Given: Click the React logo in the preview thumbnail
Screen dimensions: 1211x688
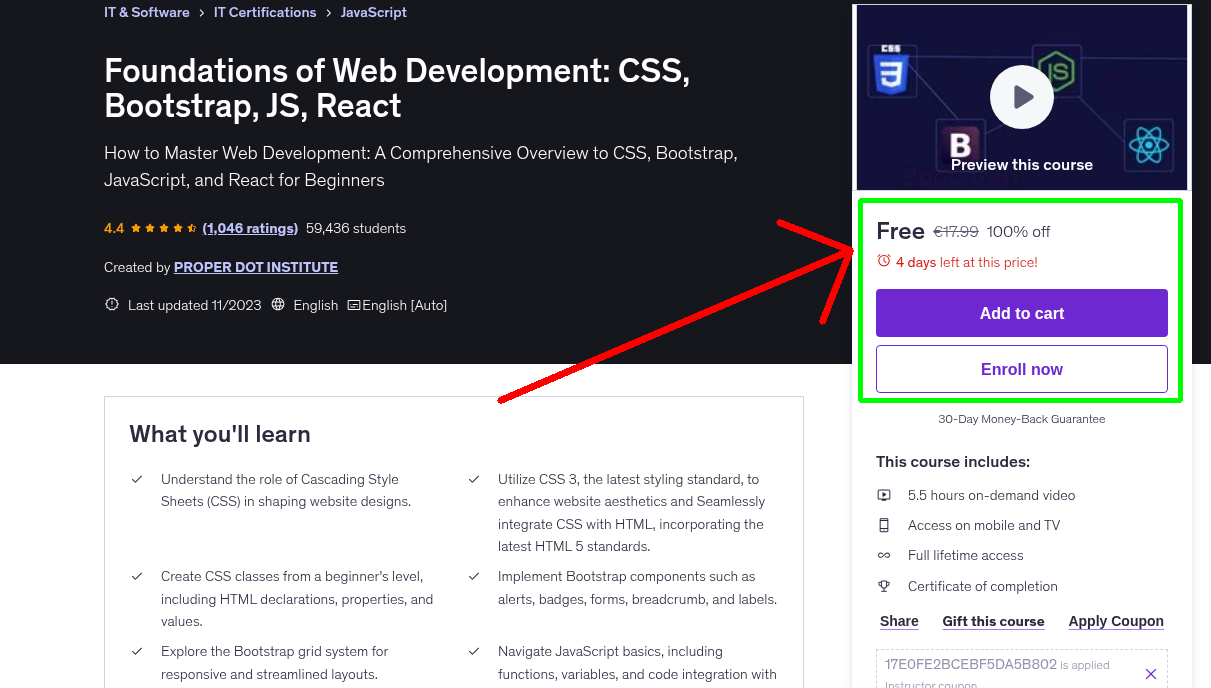Looking at the screenshot, I should 1148,145.
